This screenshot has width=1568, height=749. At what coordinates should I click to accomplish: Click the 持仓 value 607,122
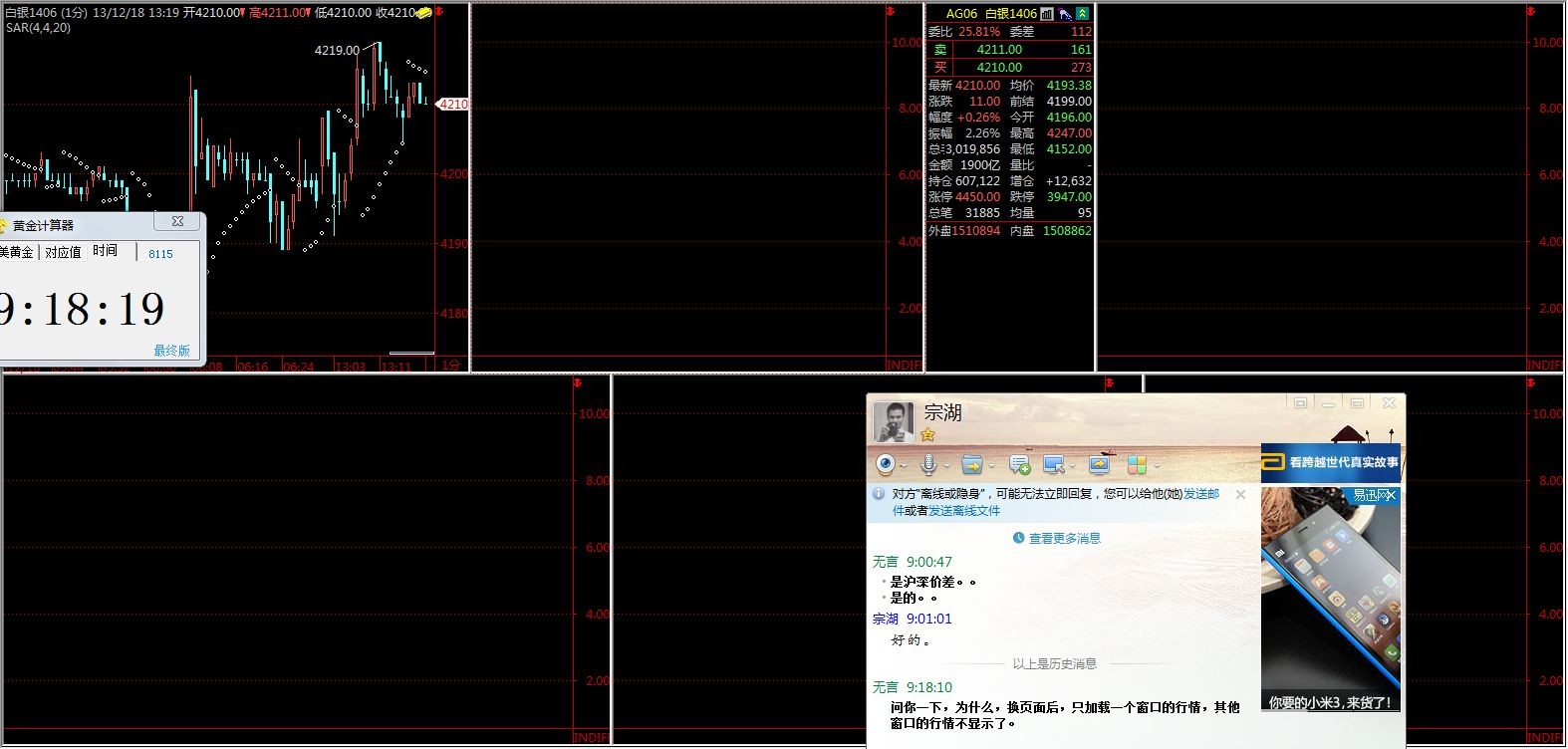pyautogui.click(x=977, y=180)
